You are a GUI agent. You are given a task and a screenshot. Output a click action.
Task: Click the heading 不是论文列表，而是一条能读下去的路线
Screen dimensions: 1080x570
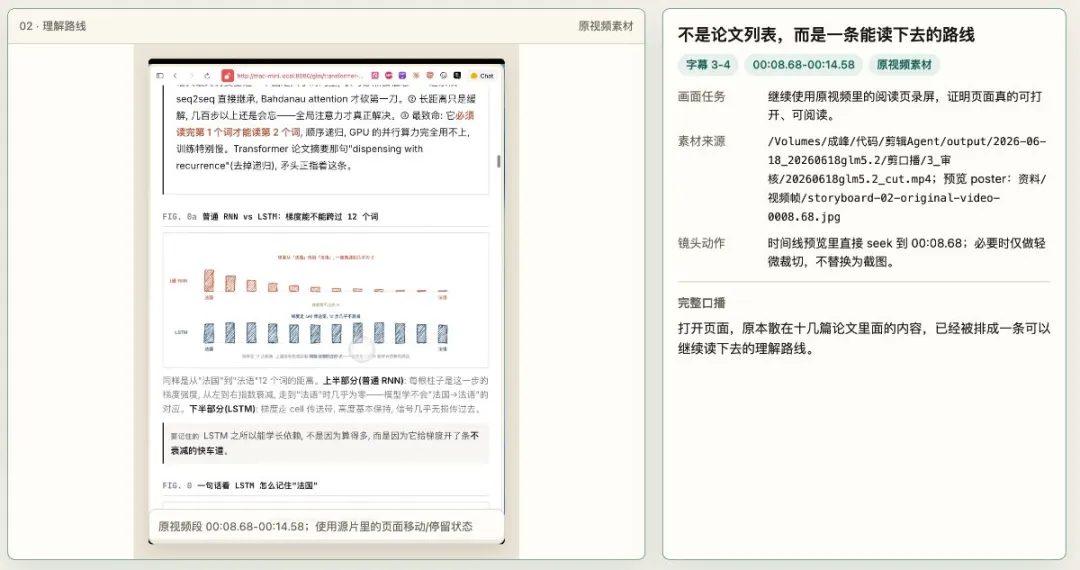pos(826,35)
